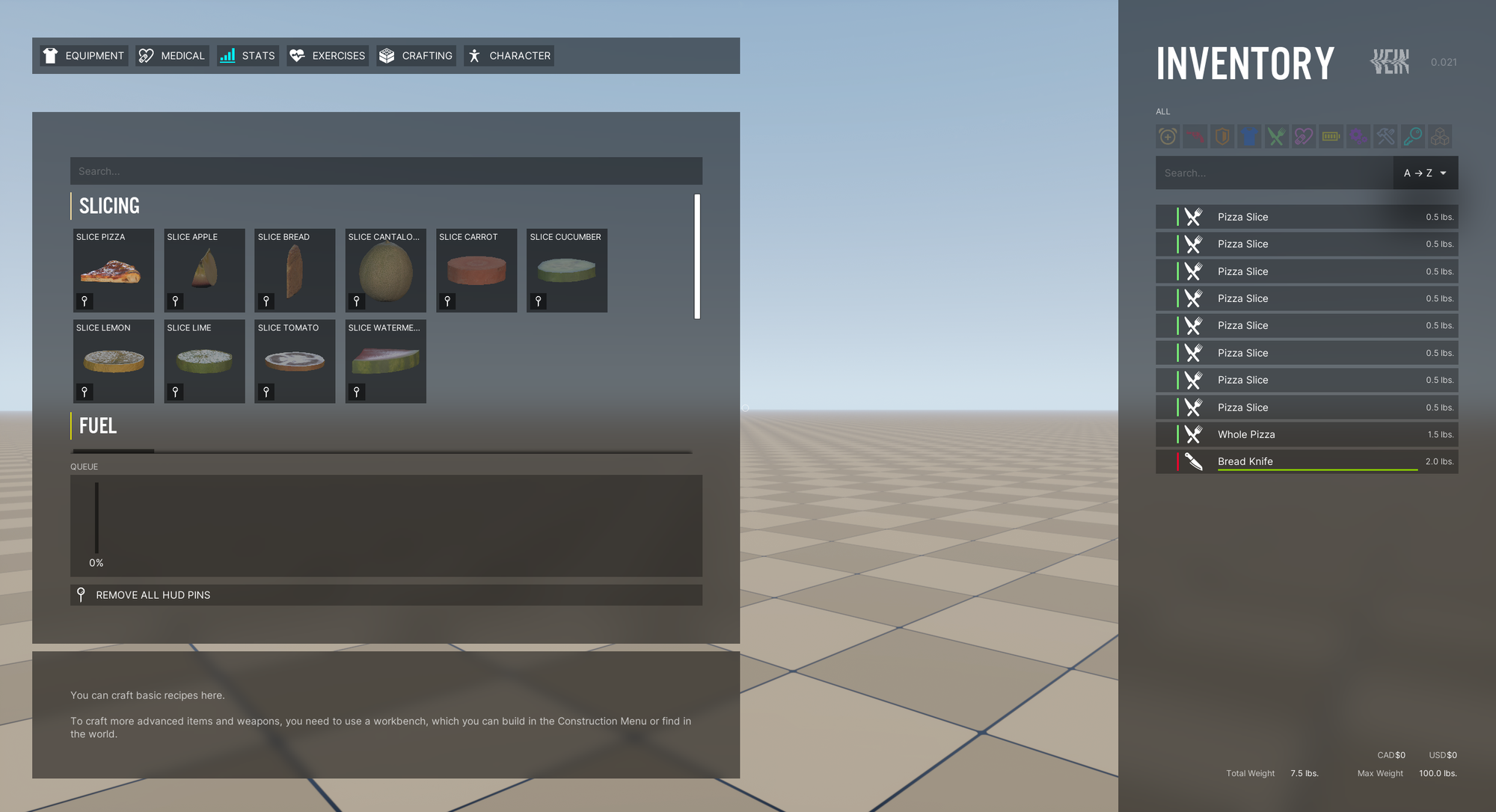Filter inventory by the bandaged heart medical icon
The width and height of the screenshot is (1496, 812).
[x=1304, y=137]
